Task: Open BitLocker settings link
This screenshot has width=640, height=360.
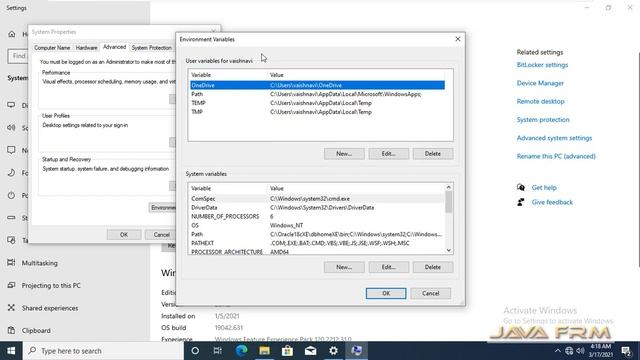Action: tap(542, 65)
